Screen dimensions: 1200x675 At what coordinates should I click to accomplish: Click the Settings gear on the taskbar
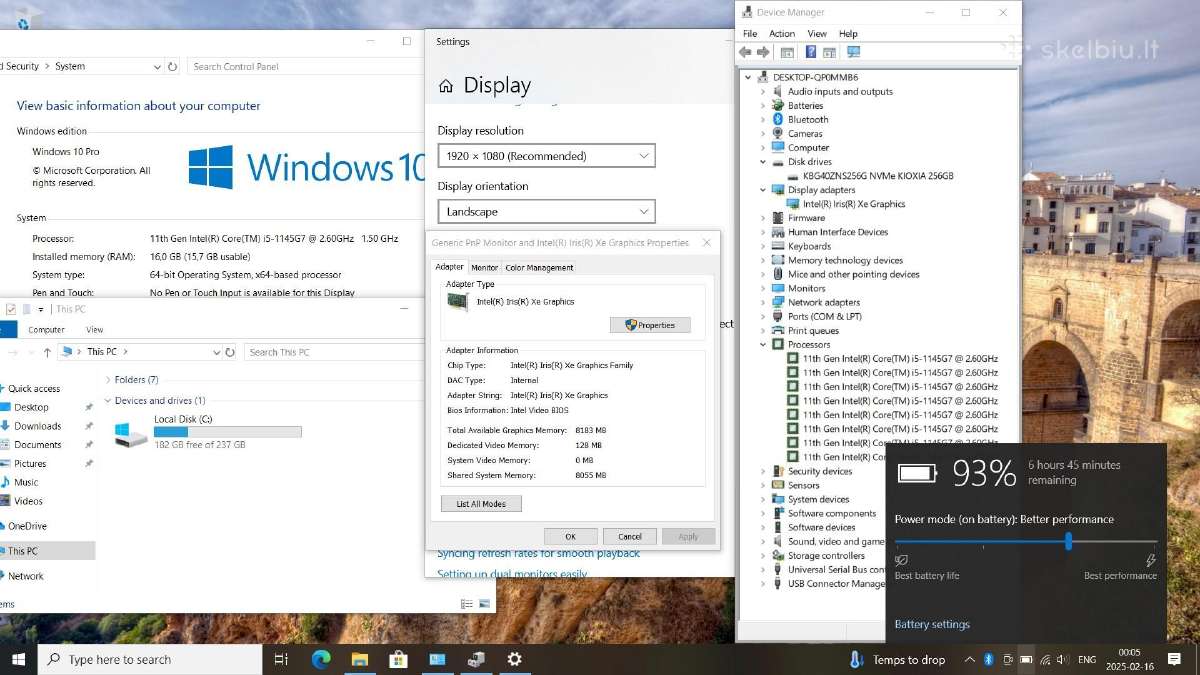pyautogui.click(x=514, y=659)
